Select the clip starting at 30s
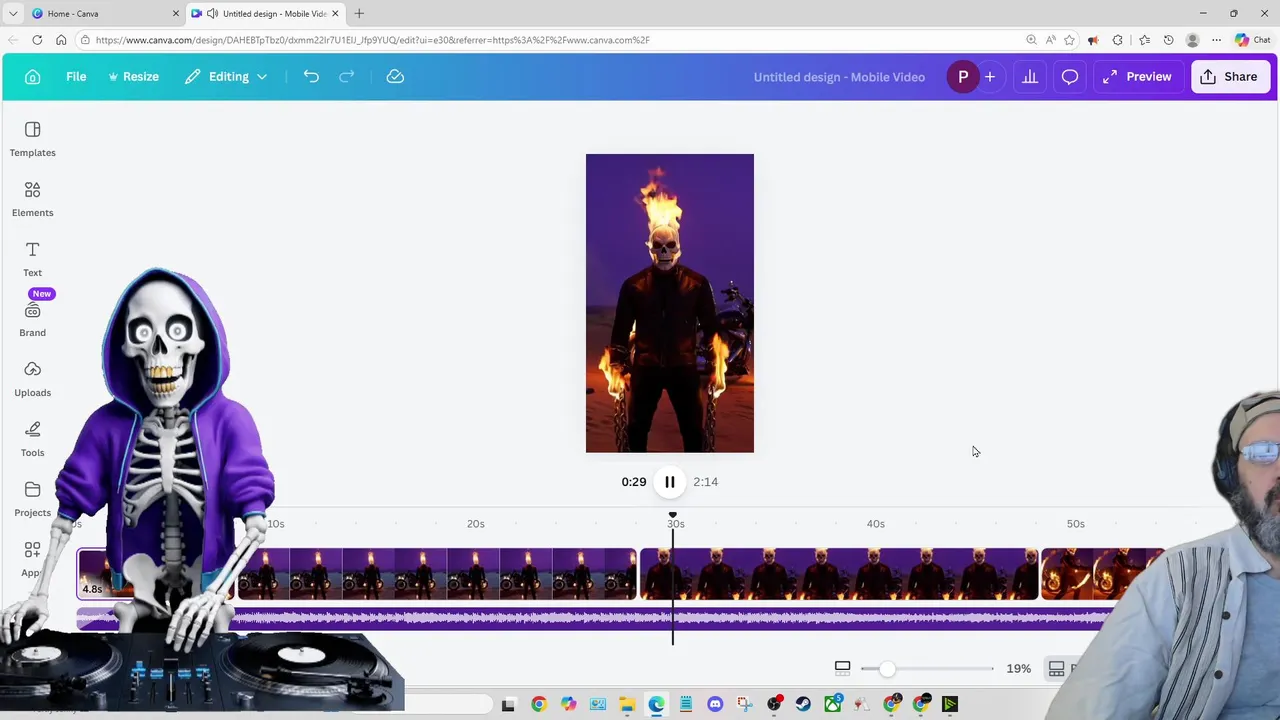Screen dimensions: 1280x720 (839, 574)
